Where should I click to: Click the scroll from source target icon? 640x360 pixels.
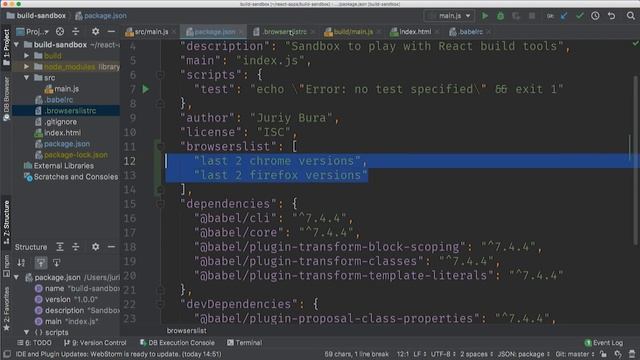pos(60,31)
